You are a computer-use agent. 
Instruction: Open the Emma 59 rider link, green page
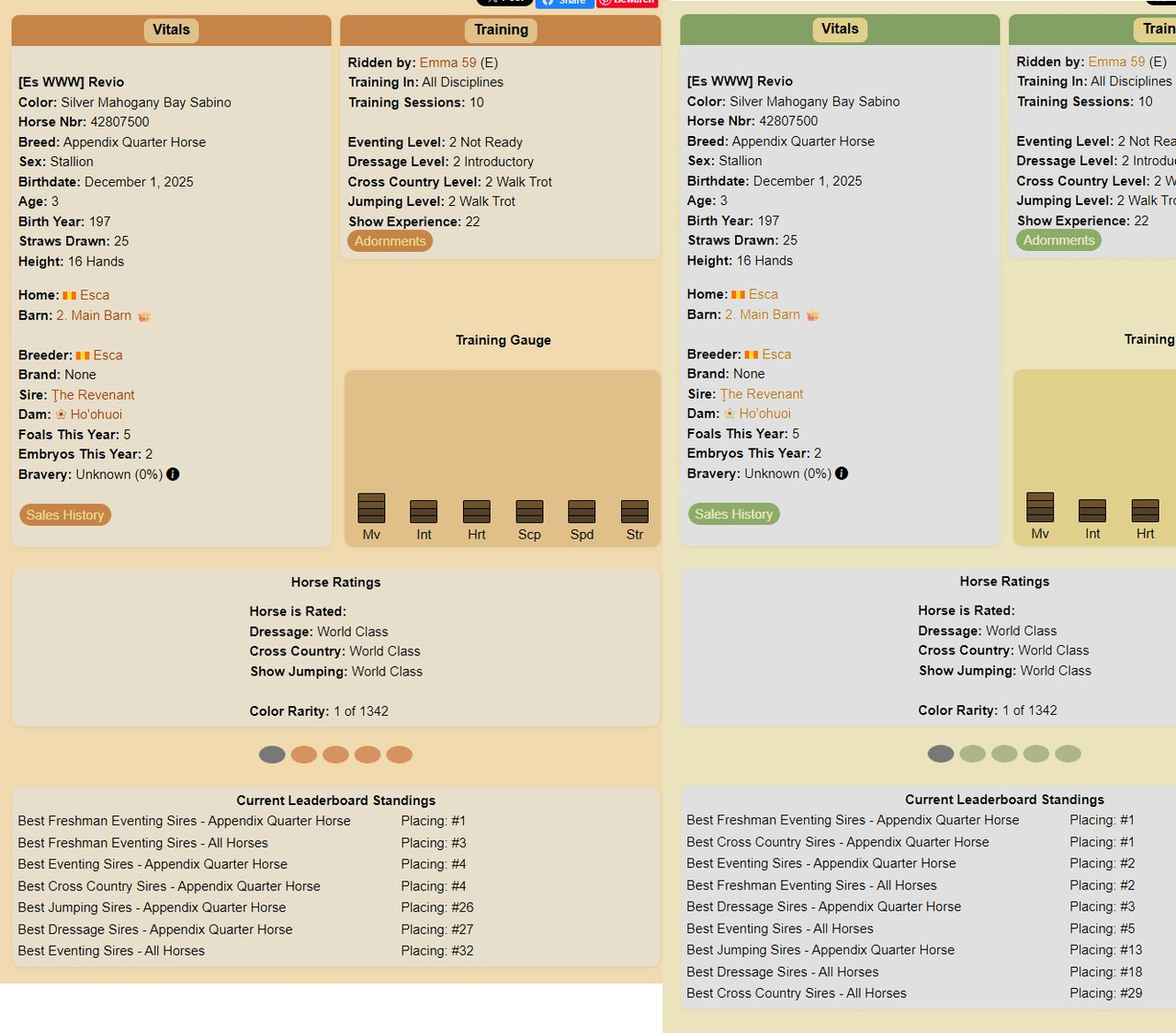tap(1117, 62)
